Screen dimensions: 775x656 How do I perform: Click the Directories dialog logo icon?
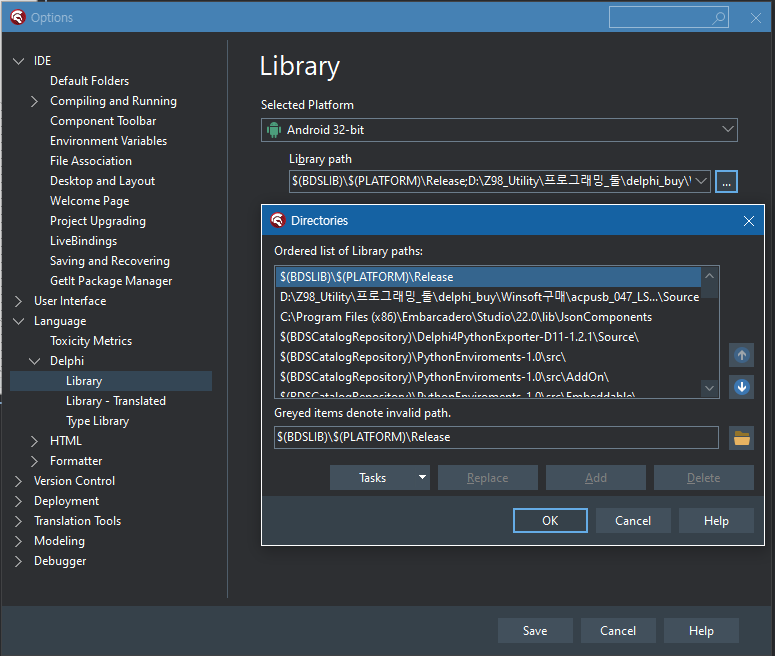click(x=278, y=220)
